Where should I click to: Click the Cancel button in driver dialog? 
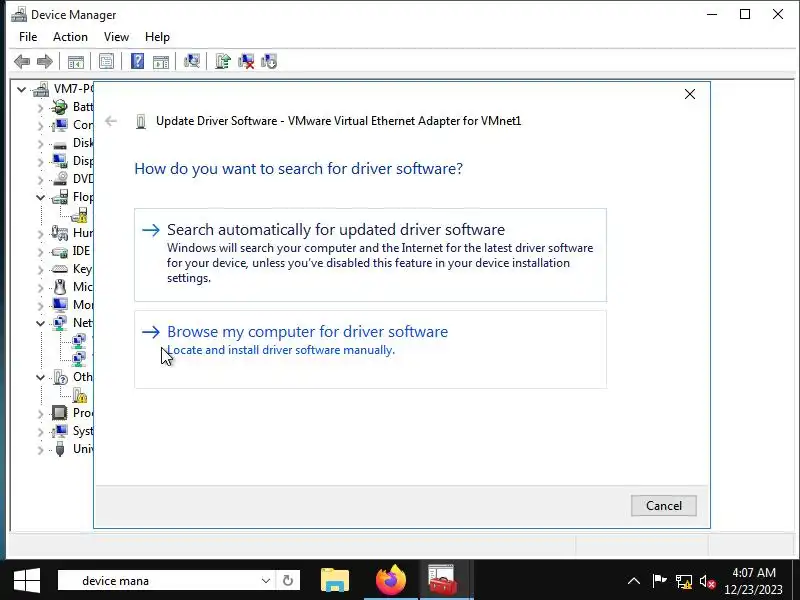(663, 506)
